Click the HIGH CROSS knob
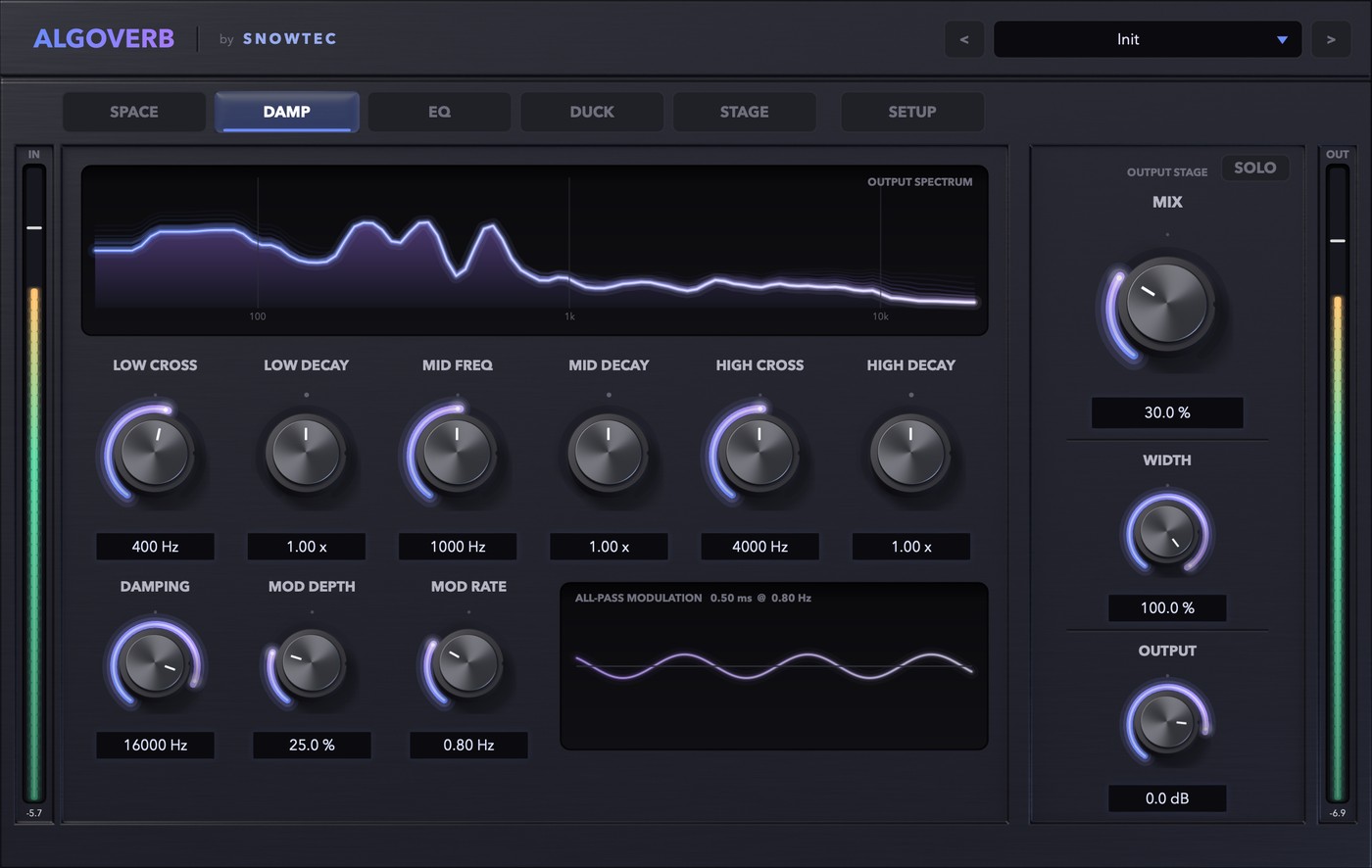The width and height of the screenshot is (1372, 868). (759, 453)
